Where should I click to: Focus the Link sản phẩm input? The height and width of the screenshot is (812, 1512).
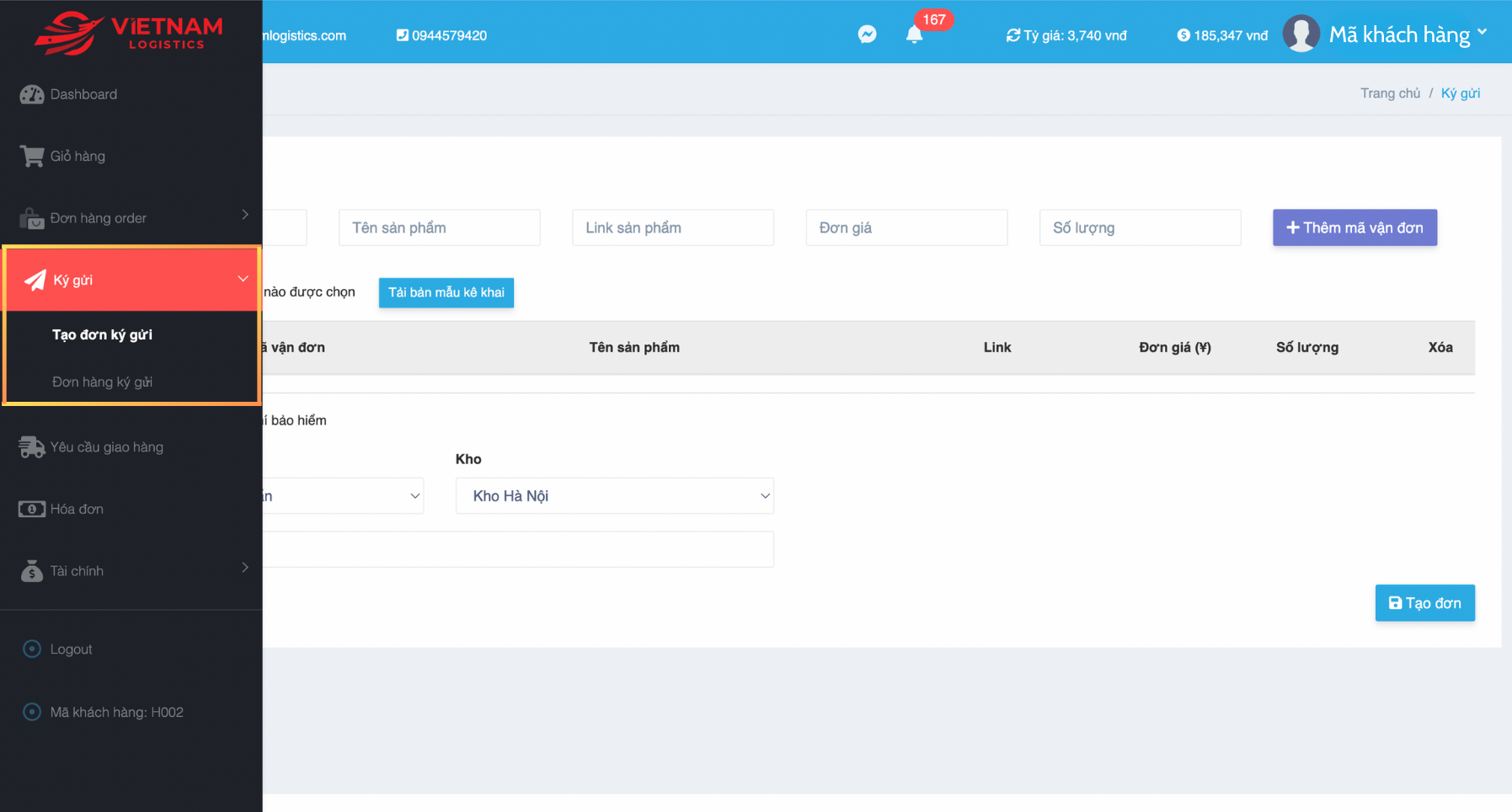point(673,227)
